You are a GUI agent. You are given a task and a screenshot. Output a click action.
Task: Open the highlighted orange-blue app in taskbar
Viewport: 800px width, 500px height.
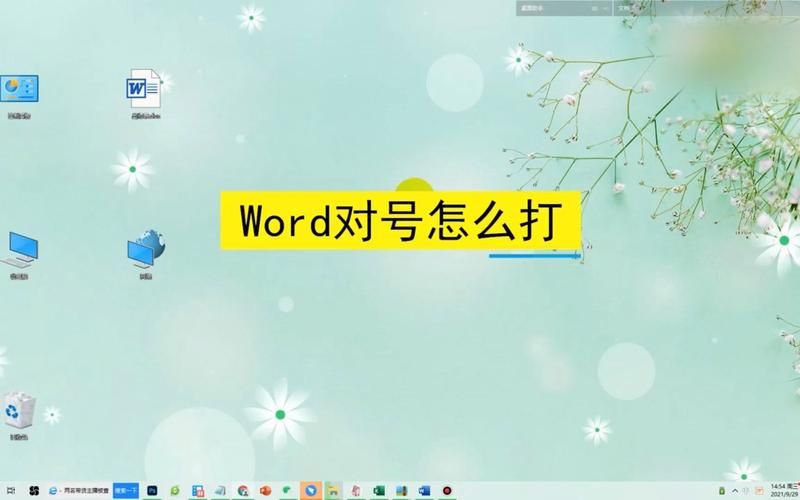(x=311, y=491)
